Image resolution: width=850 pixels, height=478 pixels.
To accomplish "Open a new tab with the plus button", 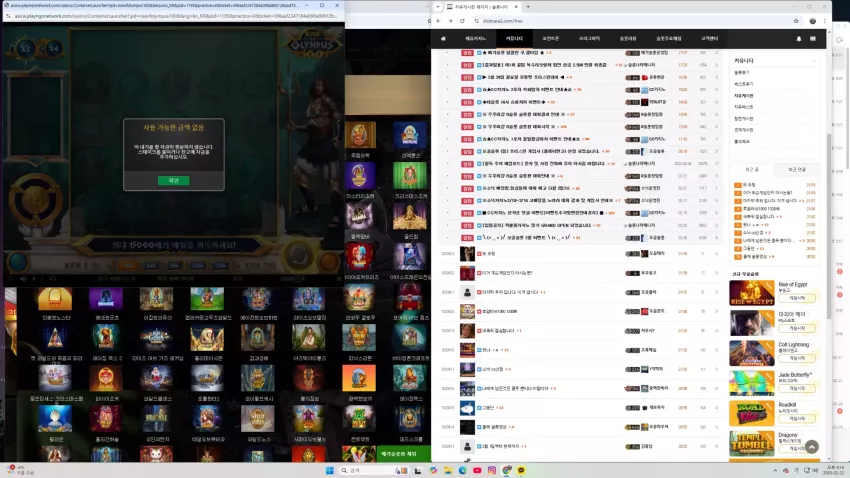I will coord(528,7).
